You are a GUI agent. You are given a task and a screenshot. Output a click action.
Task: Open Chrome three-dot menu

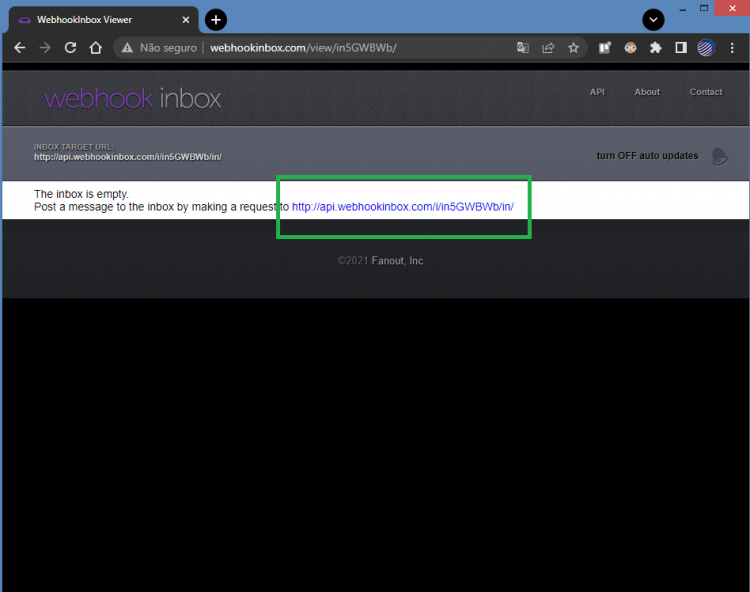pos(732,48)
